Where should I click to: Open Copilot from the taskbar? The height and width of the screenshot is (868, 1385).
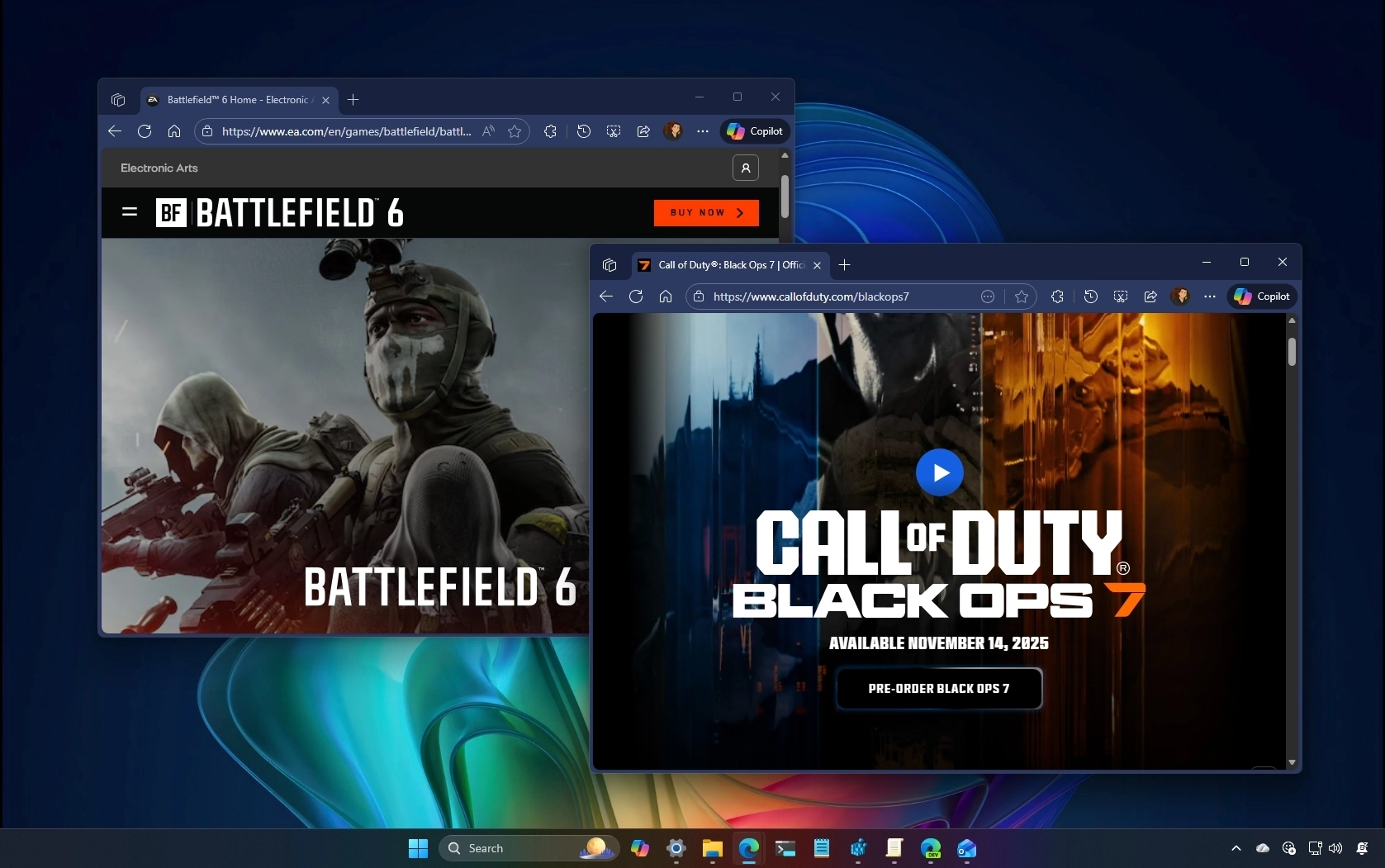[x=640, y=848]
